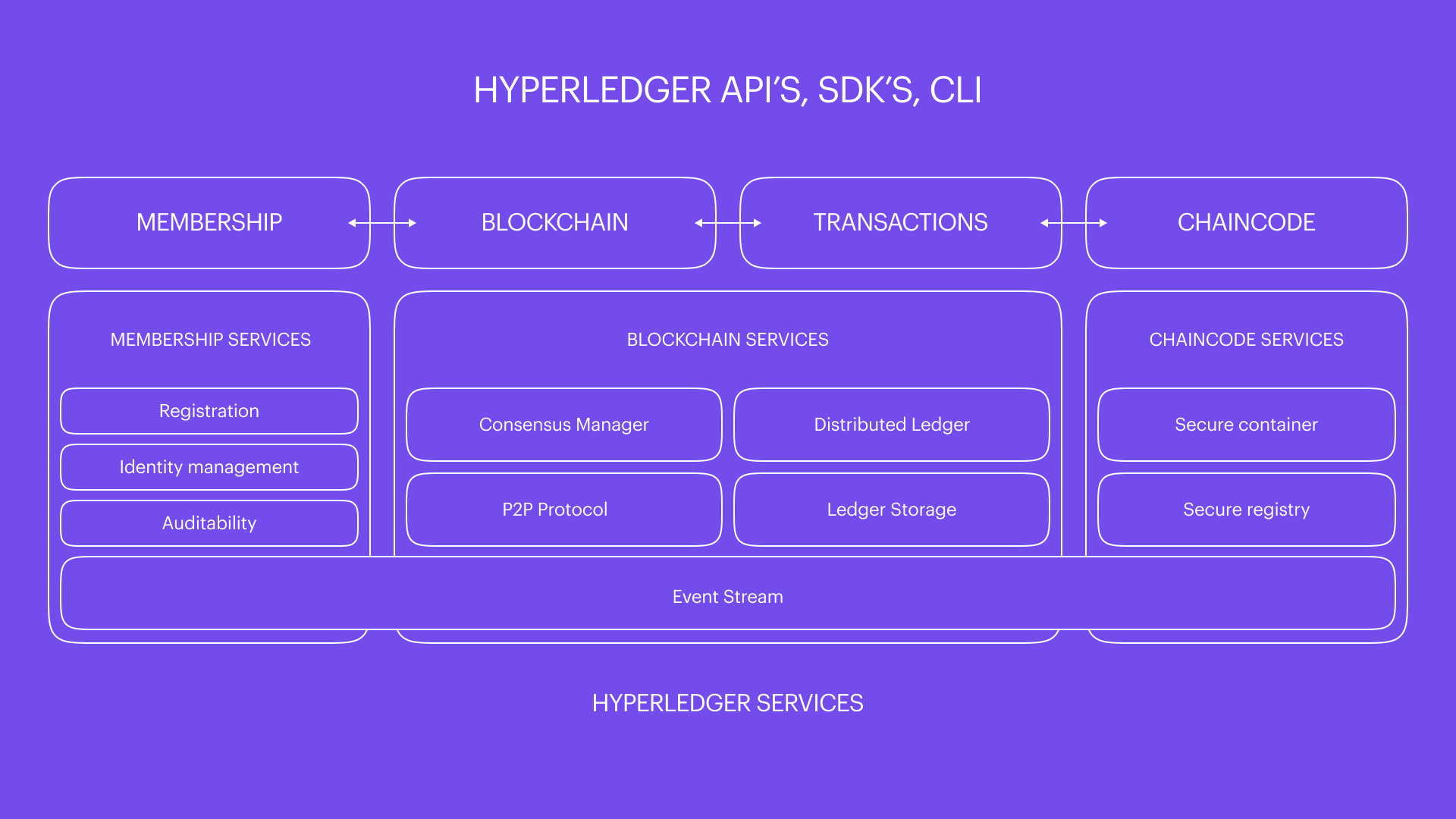Click the Auditability button
The width and height of the screenshot is (1456, 819).
[209, 523]
